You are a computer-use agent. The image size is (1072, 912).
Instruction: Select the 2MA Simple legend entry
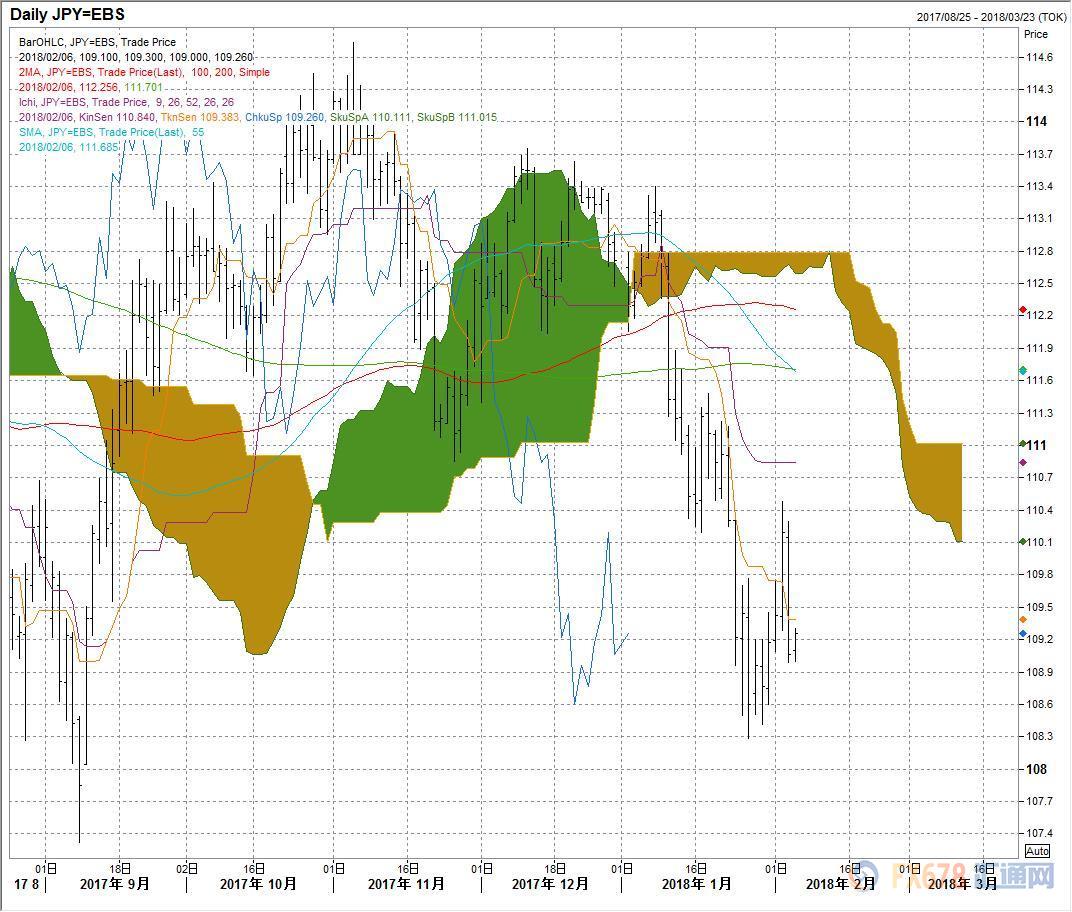pos(144,72)
